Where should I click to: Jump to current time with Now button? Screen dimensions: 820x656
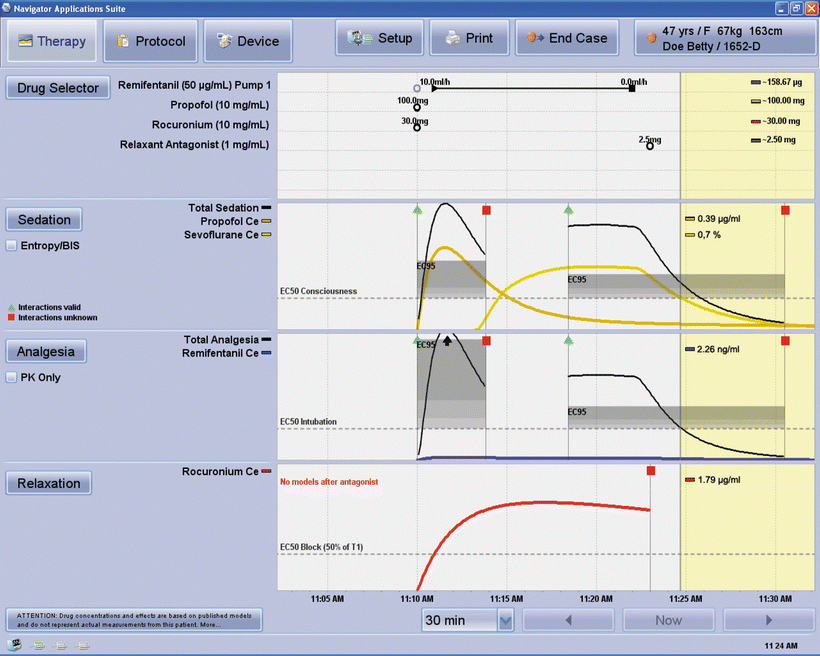coord(668,620)
